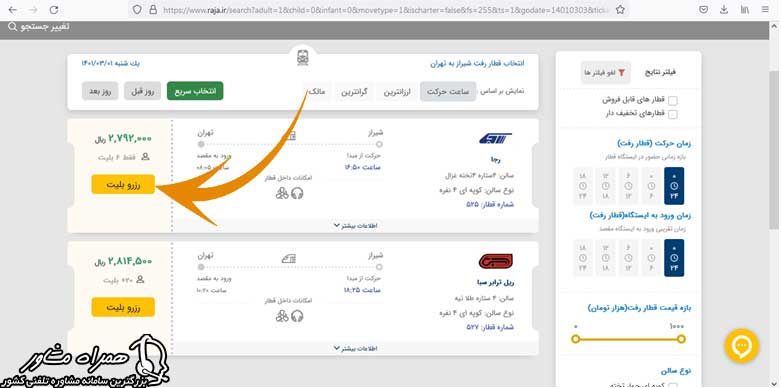781x388 pixels.
Task: Click the رجا company logo on train 525
Action: coord(495,138)
